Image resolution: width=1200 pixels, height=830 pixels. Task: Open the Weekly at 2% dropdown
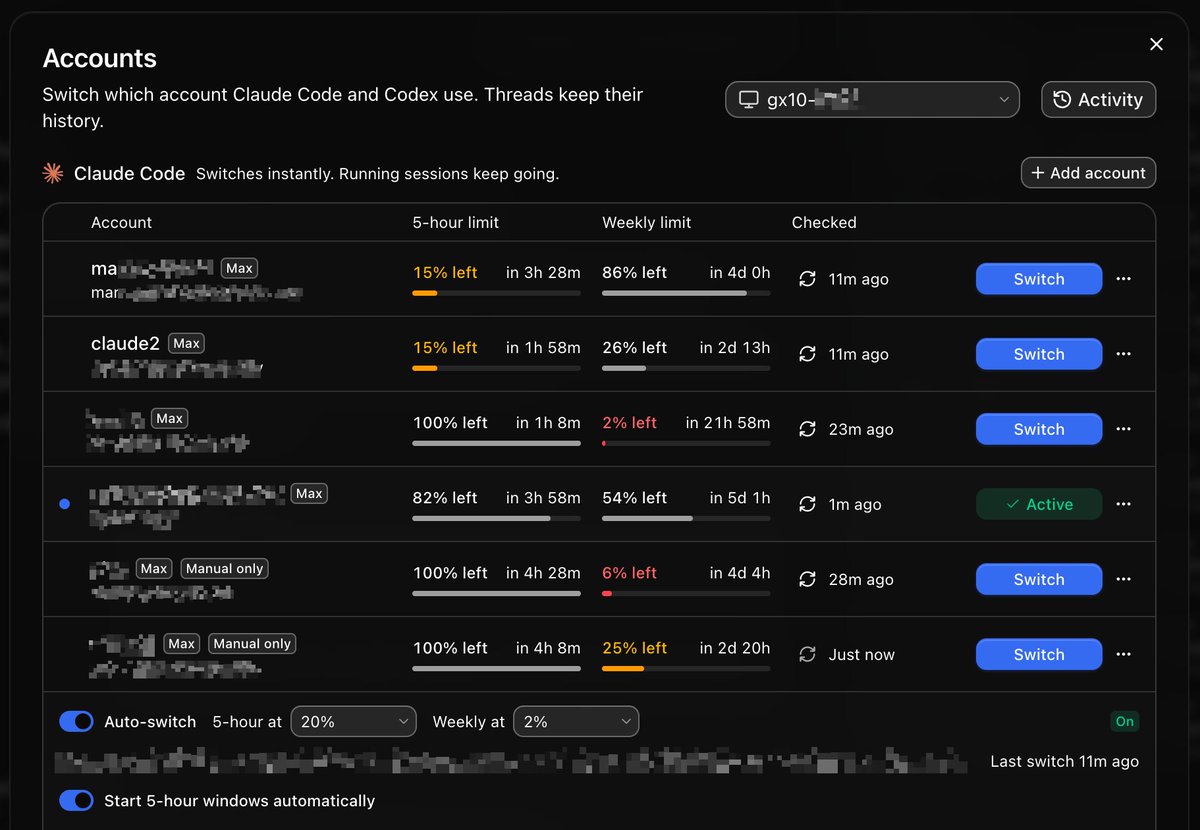coord(576,721)
